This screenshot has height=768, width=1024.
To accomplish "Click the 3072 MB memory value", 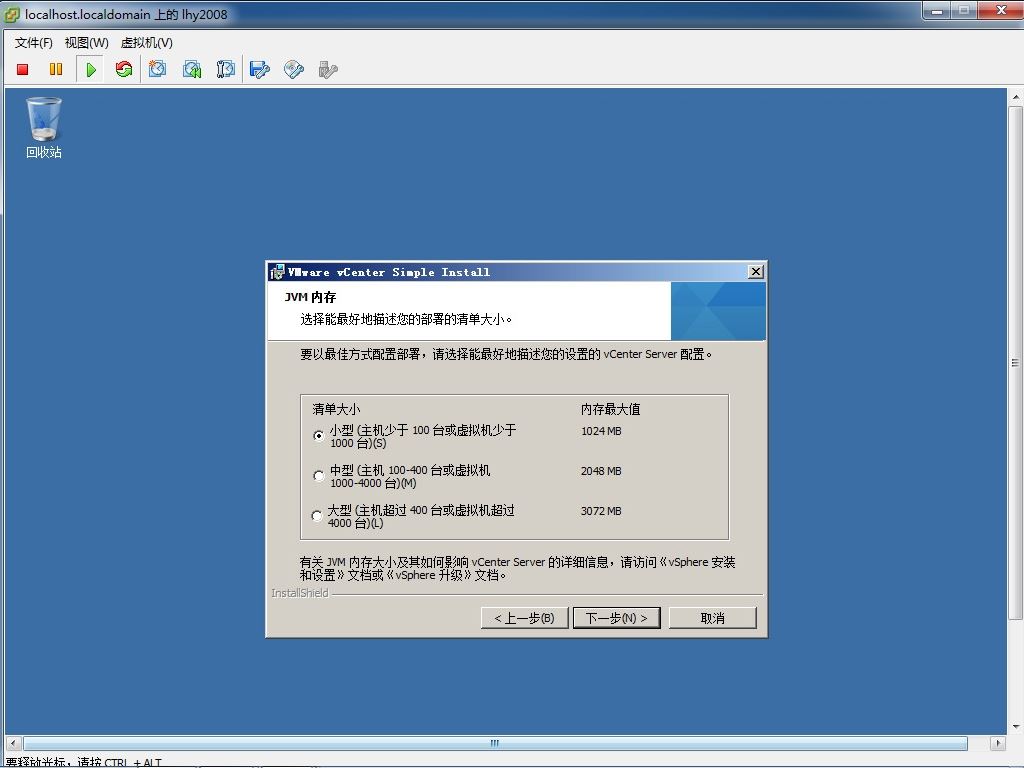I will [x=601, y=511].
